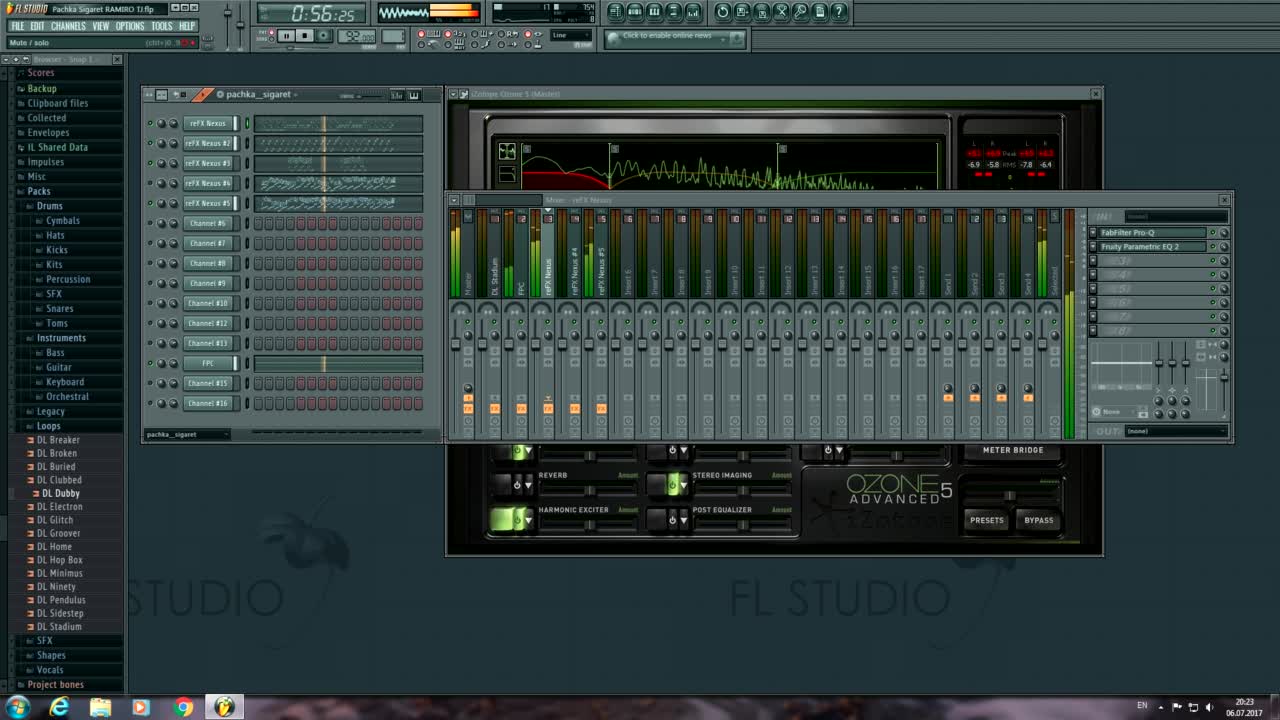1280x720 pixels.
Task: Click the question mark help icon
Action: coord(839,12)
